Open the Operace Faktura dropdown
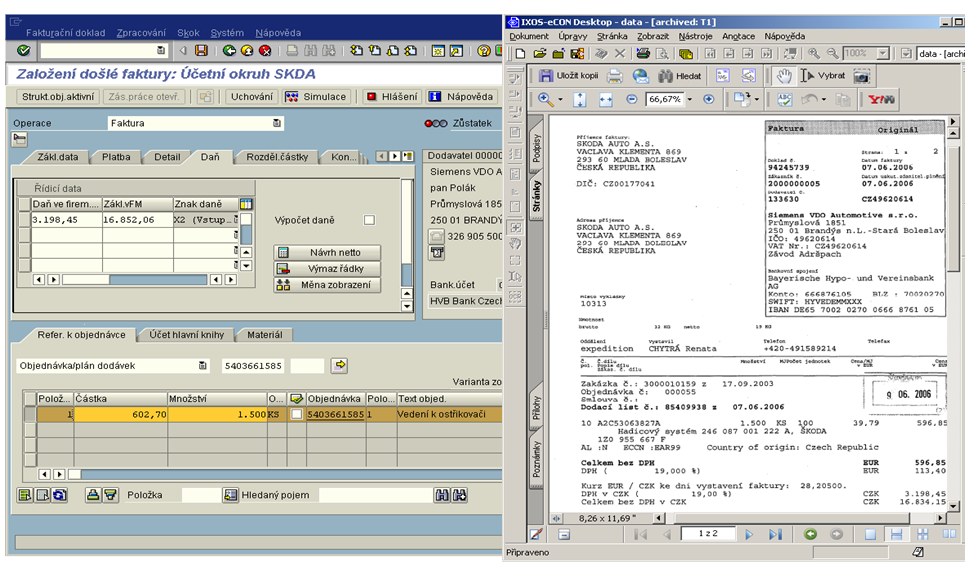This screenshot has height=563, width=970. 277,123
